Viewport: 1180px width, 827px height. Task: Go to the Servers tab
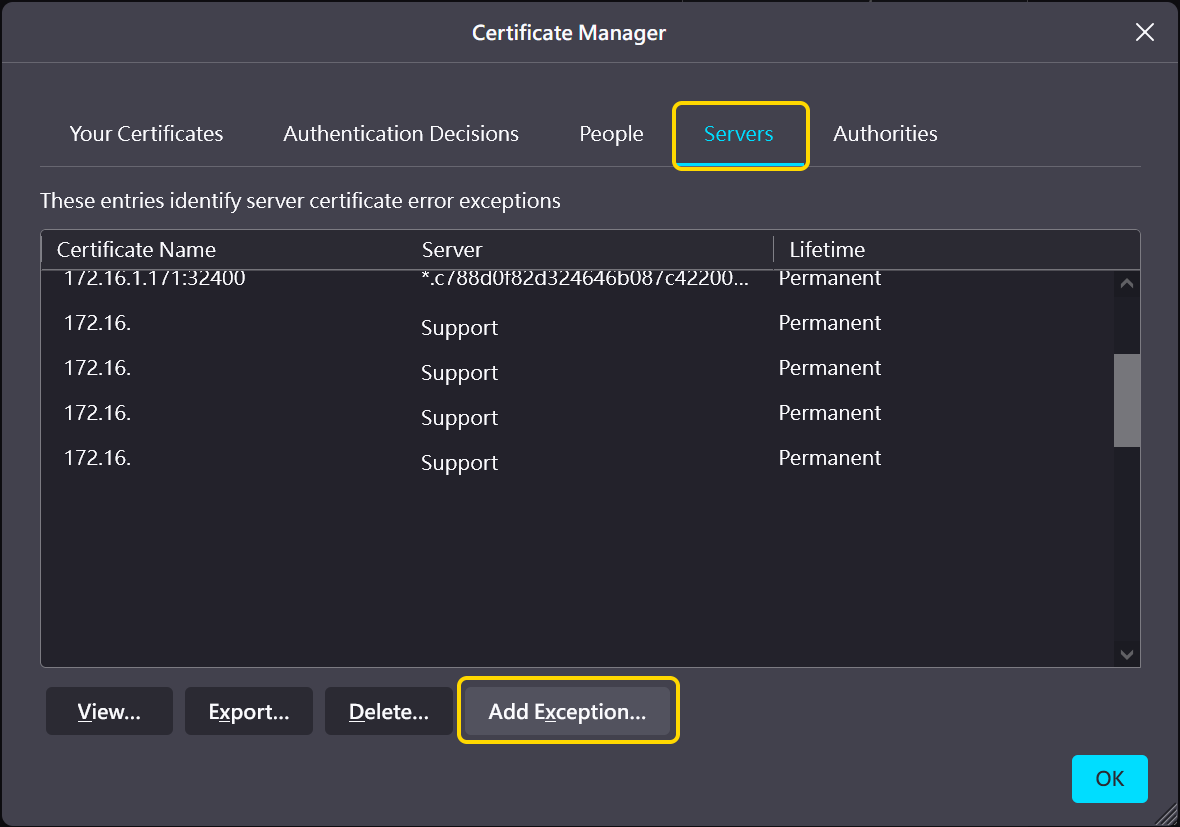(x=739, y=134)
